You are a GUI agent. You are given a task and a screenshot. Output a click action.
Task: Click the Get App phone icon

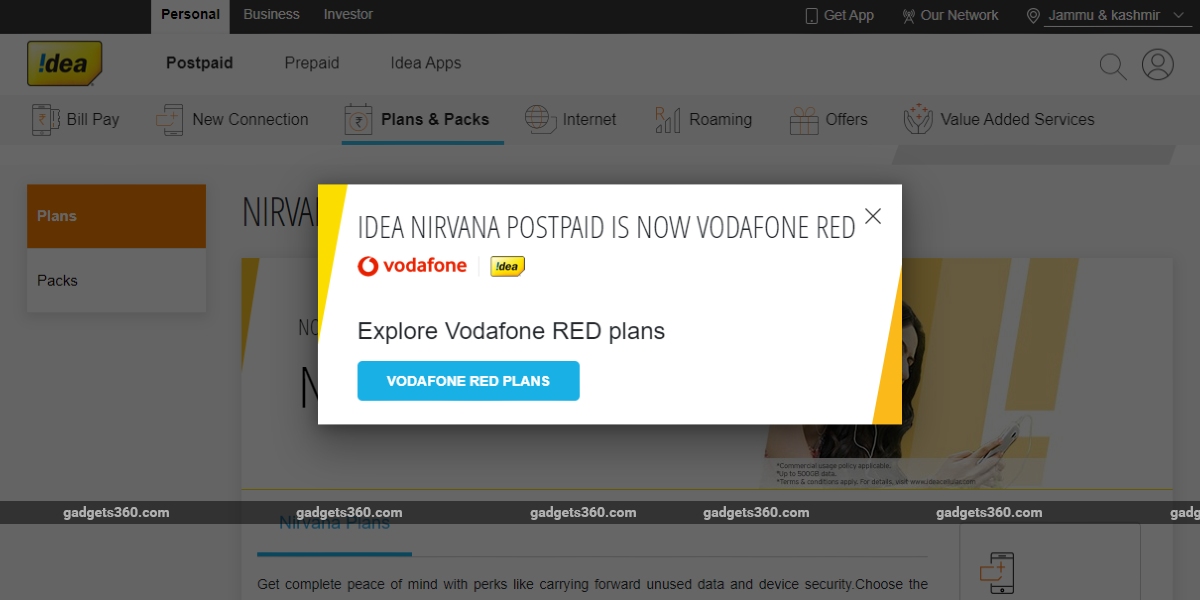coord(812,16)
